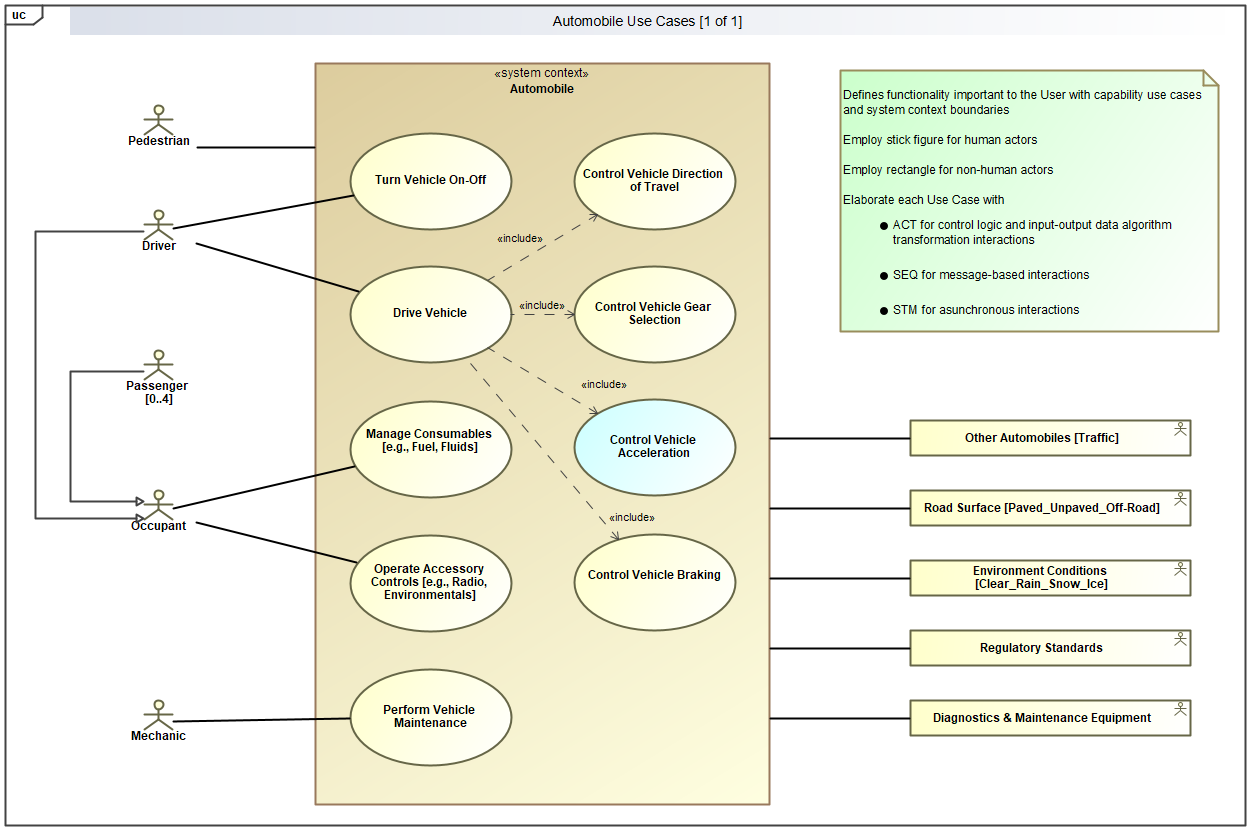Click the uc diagram type tab
1250x830 pixels.
pyautogui.click(x=20, y=14)
